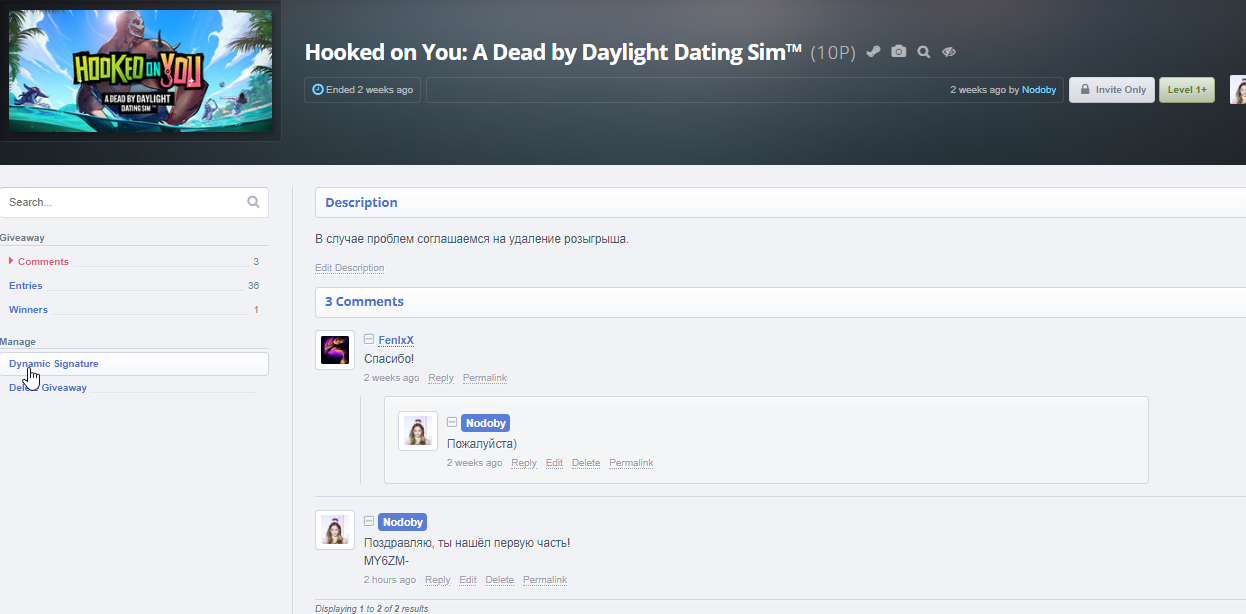
Task: Click the Invite Only button
Action: tap(1112, 90)
